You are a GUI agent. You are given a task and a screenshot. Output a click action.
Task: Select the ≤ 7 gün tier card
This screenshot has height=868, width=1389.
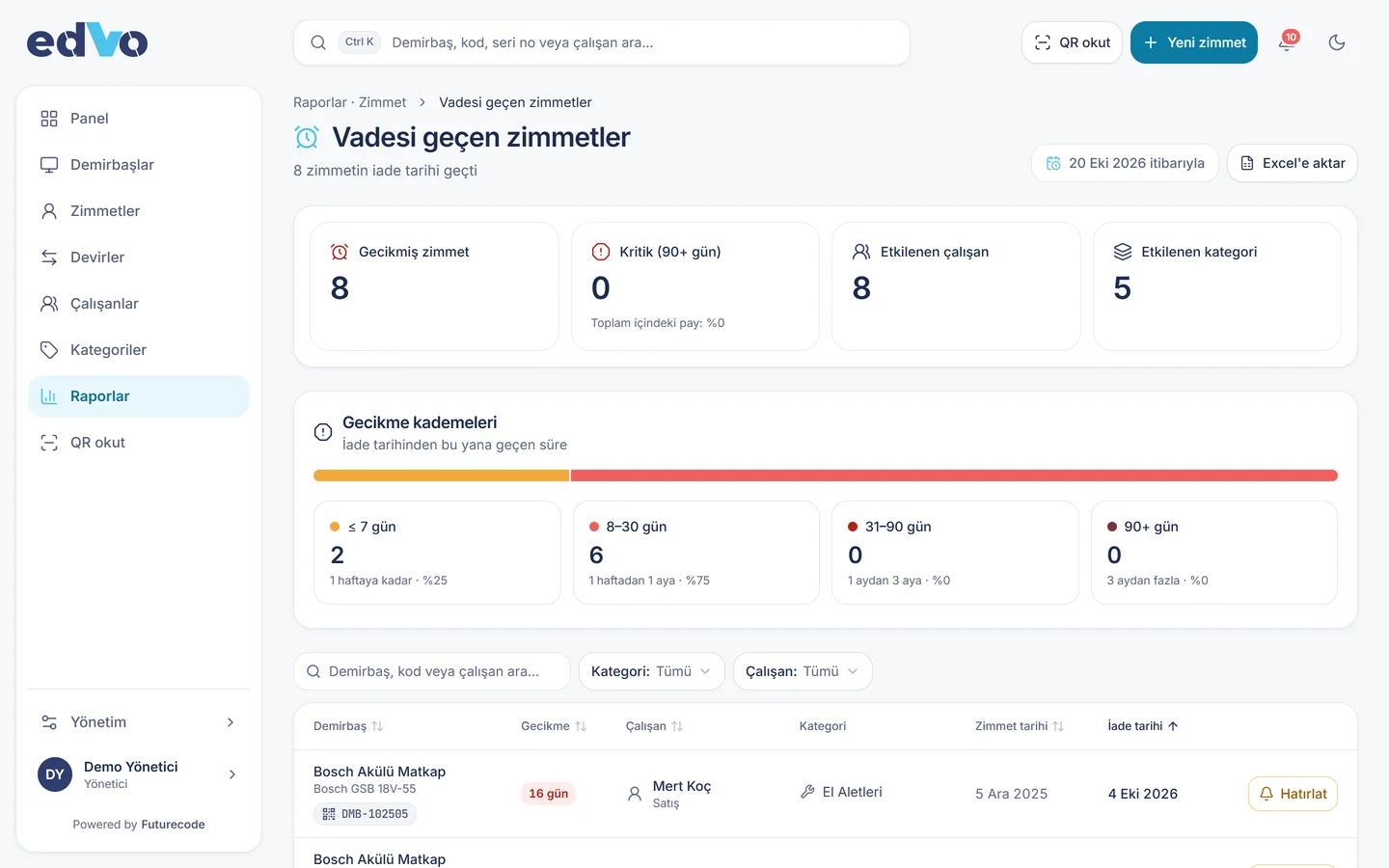coord(437,553)
